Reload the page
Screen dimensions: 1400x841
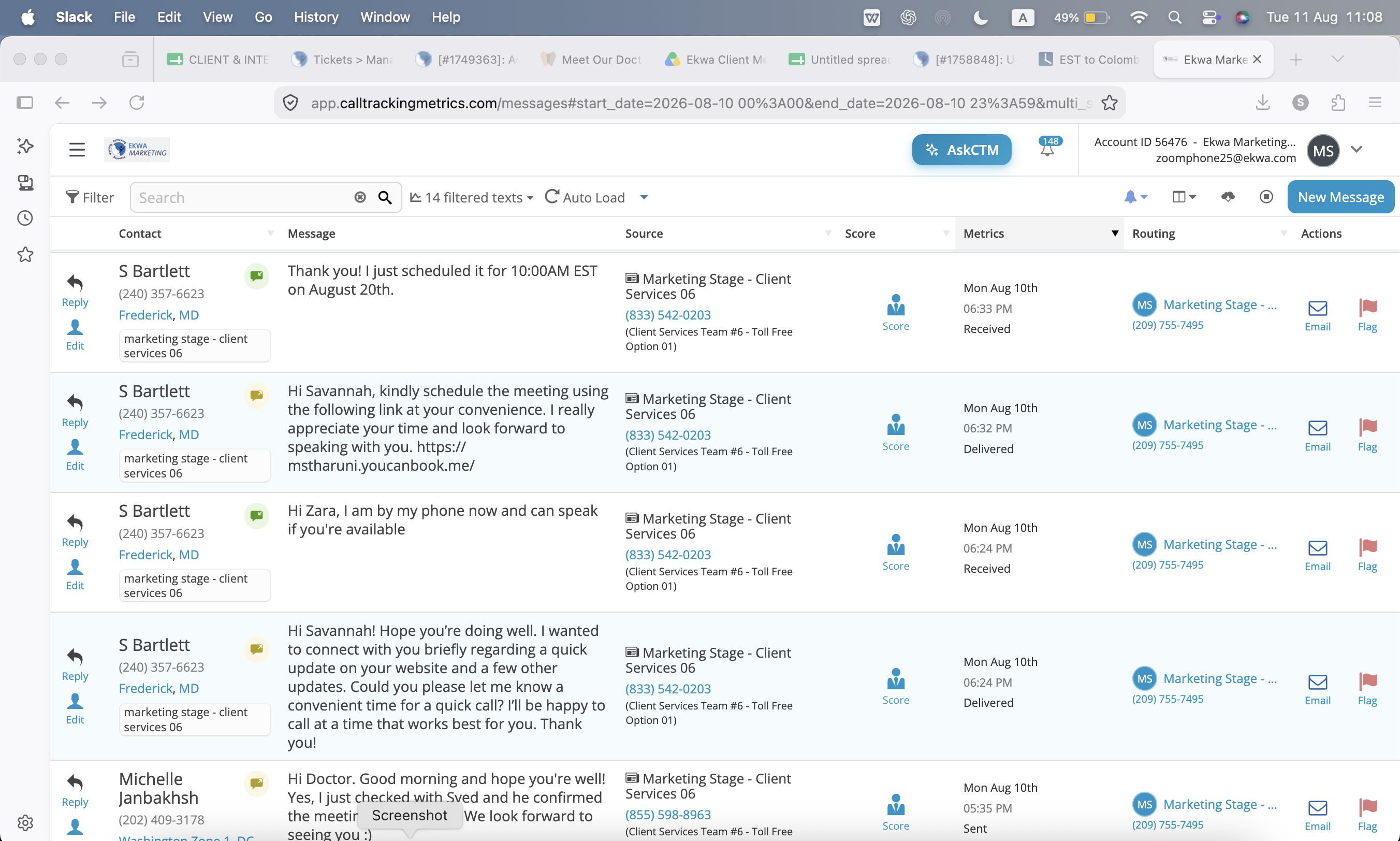pos(137,103)
